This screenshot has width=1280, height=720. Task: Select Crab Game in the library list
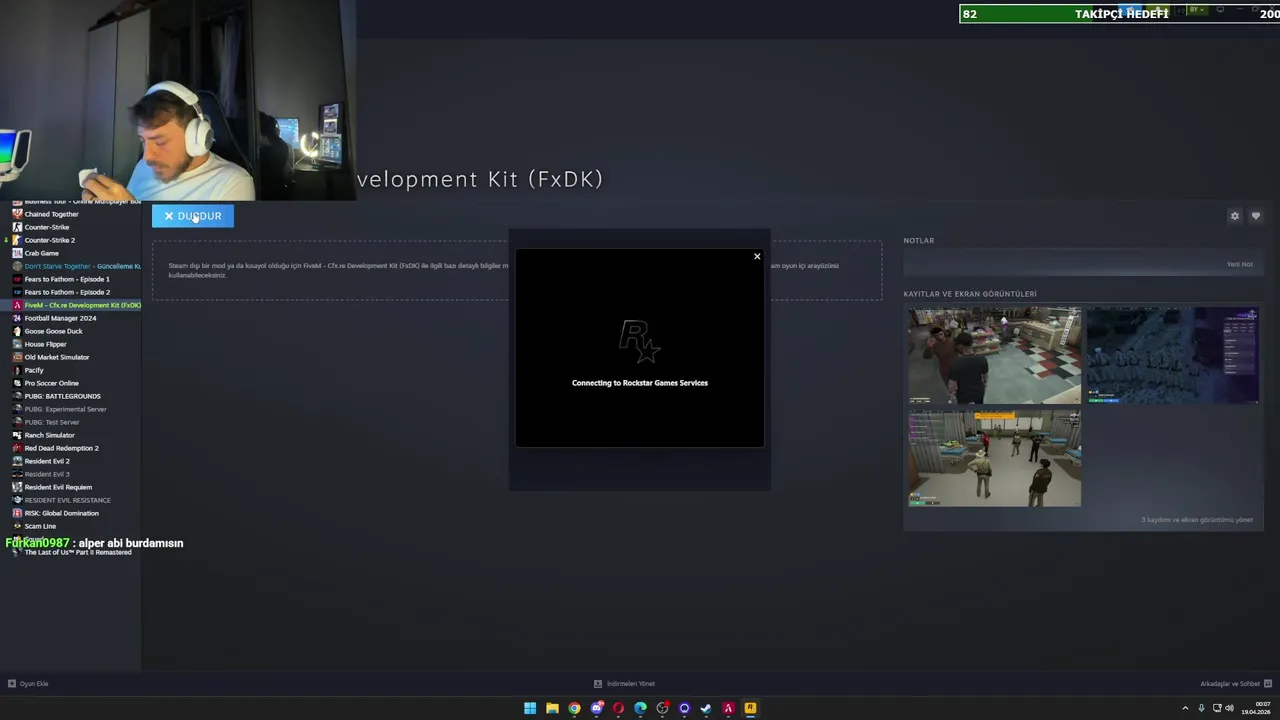[41, 253]
